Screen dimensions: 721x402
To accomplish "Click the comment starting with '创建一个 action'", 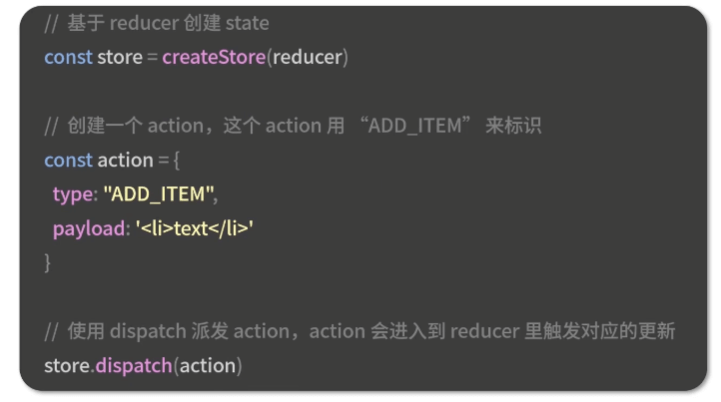I will [293, 126].
